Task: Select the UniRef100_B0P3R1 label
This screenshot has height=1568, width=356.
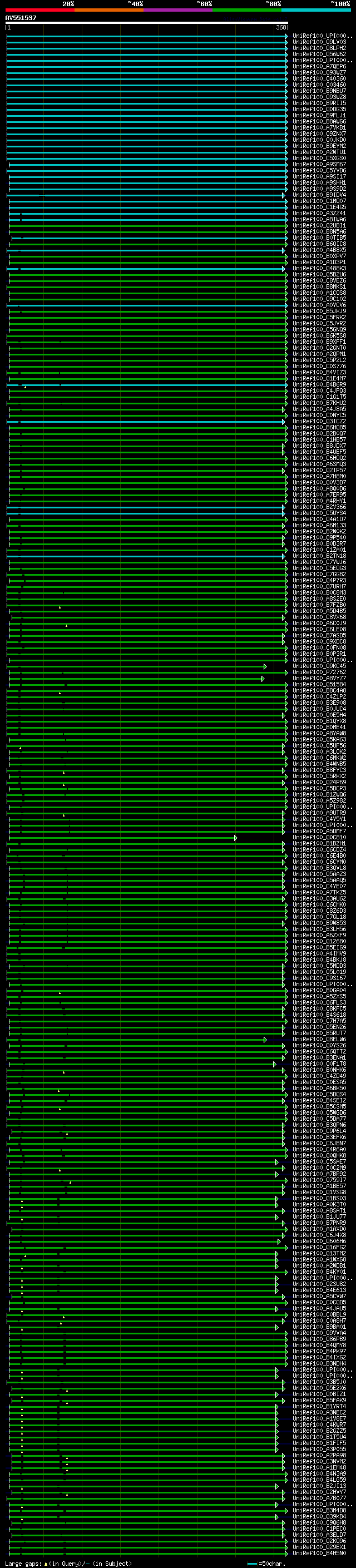Action: click(319, 654)
